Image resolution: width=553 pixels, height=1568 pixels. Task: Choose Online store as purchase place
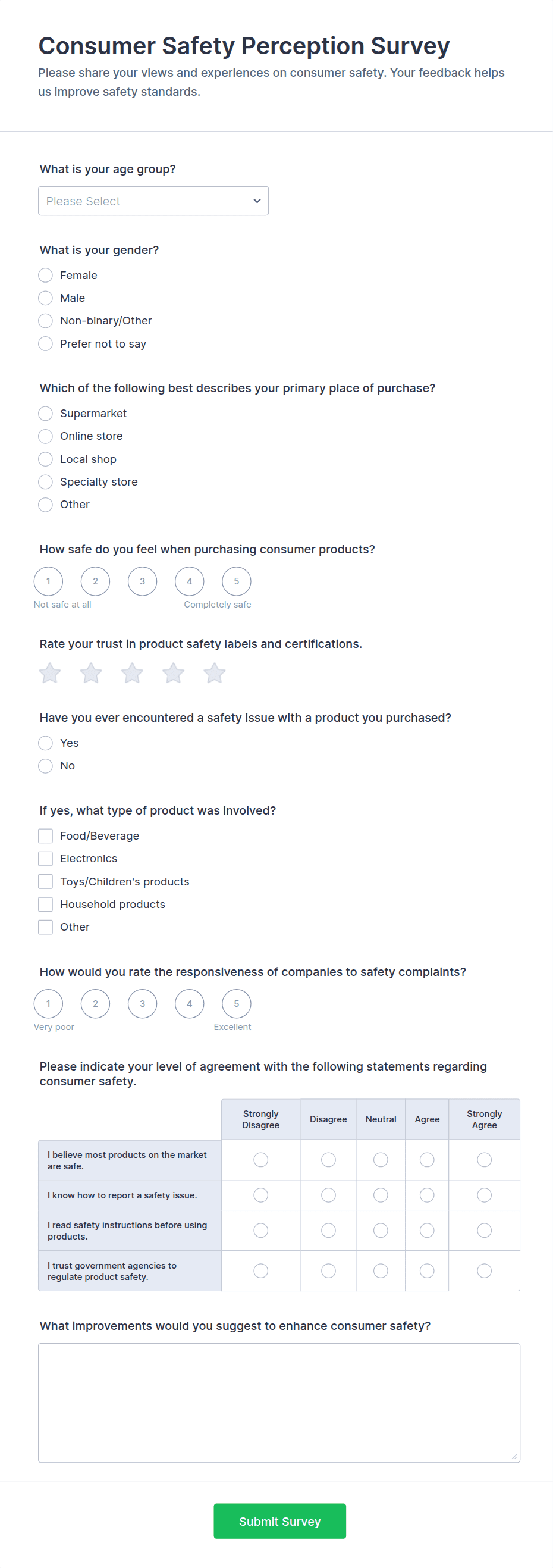[x=46, y=436]
